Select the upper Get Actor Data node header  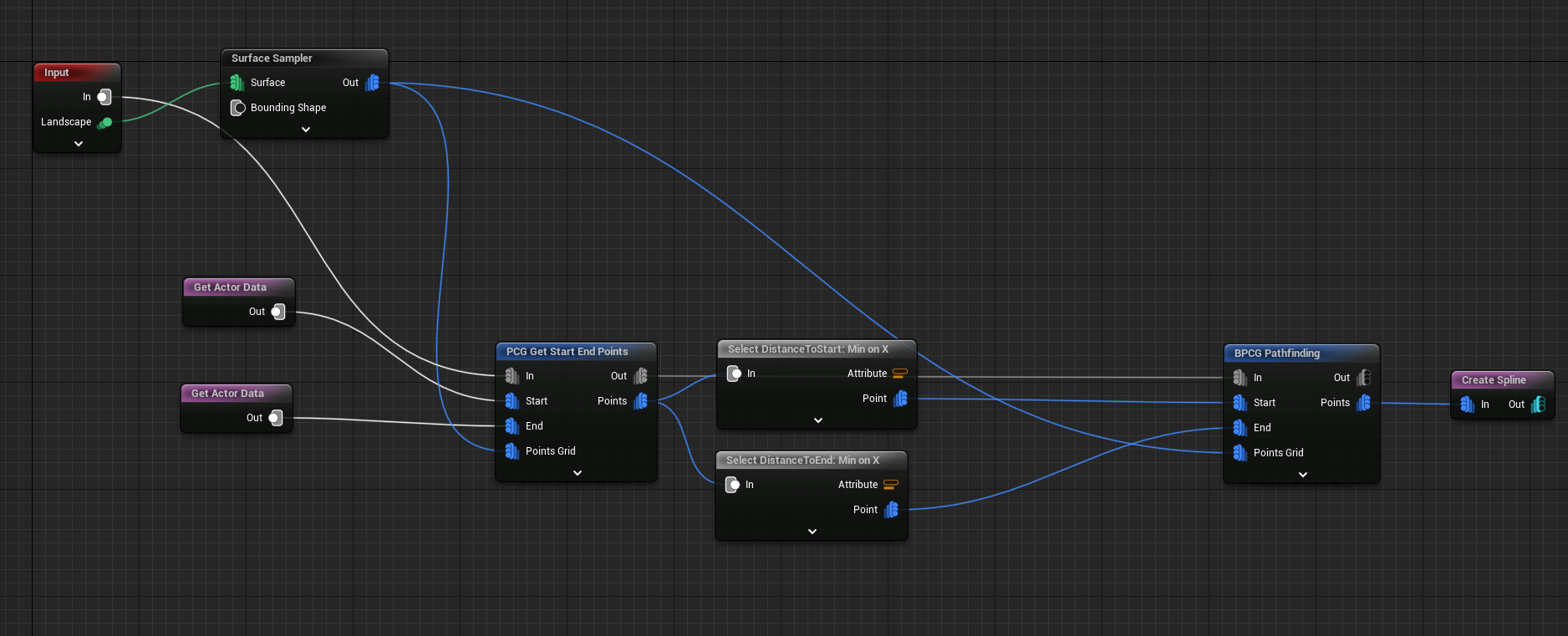(238, 287)
